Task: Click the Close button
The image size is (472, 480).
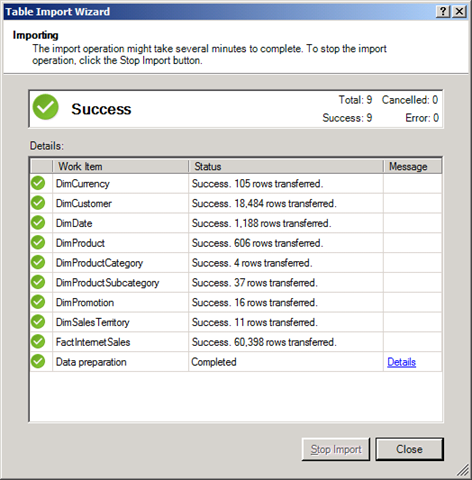Action: click(x=409, y=449)
